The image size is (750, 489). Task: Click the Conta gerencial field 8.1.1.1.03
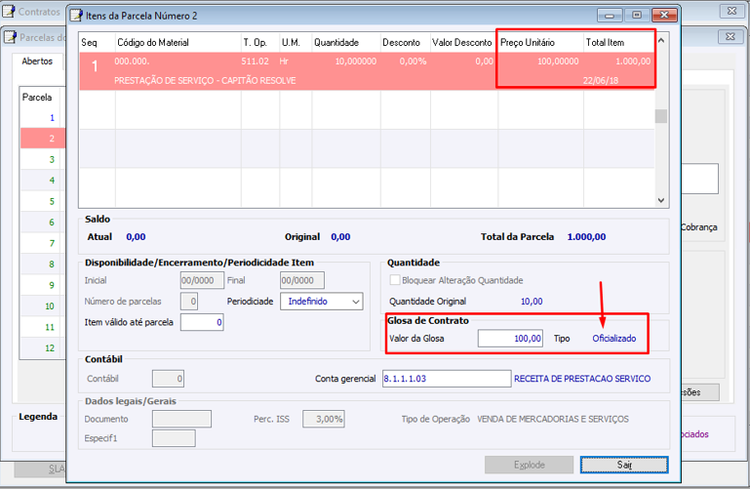pos(446,378)
